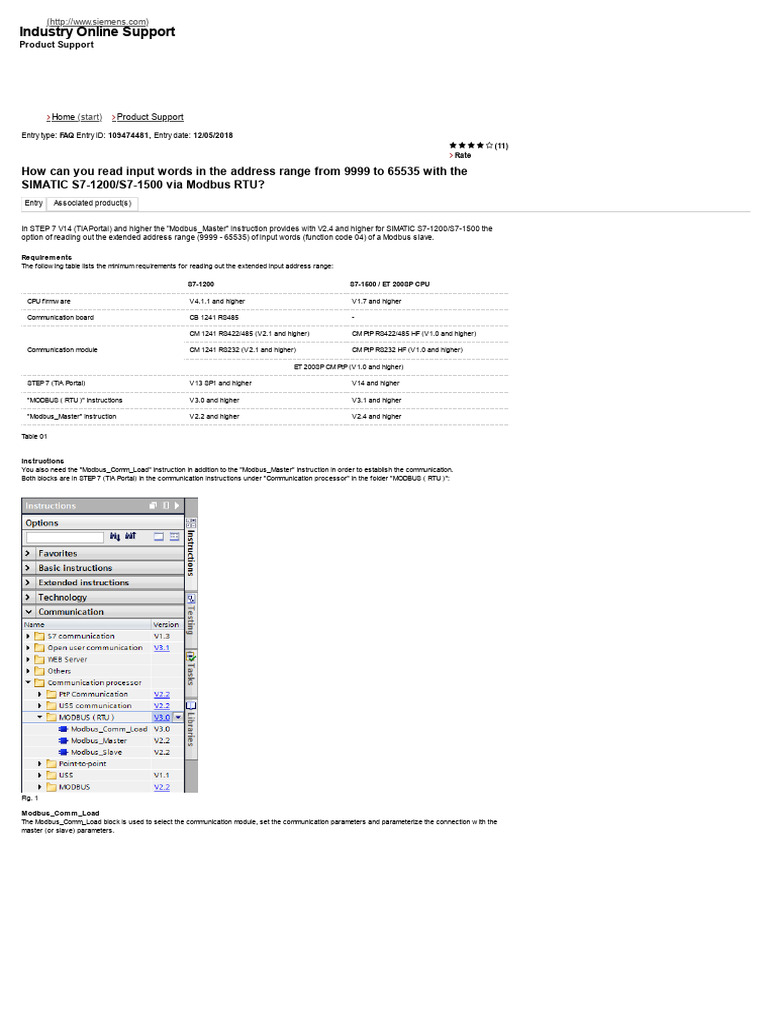Image resolution: width=768 pixels, height=1024 pixels.
Task: Switch to the Entry tab
Action: click(x=34, y=204)
